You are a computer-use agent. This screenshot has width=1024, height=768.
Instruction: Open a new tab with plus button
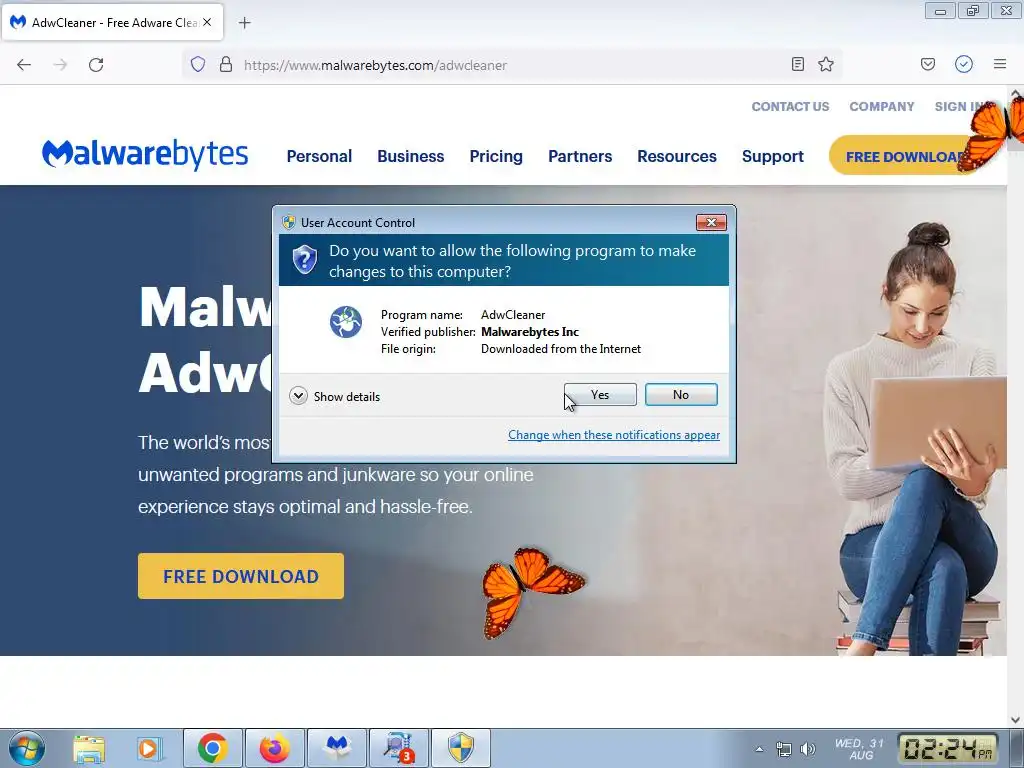(x=244, y=23)
